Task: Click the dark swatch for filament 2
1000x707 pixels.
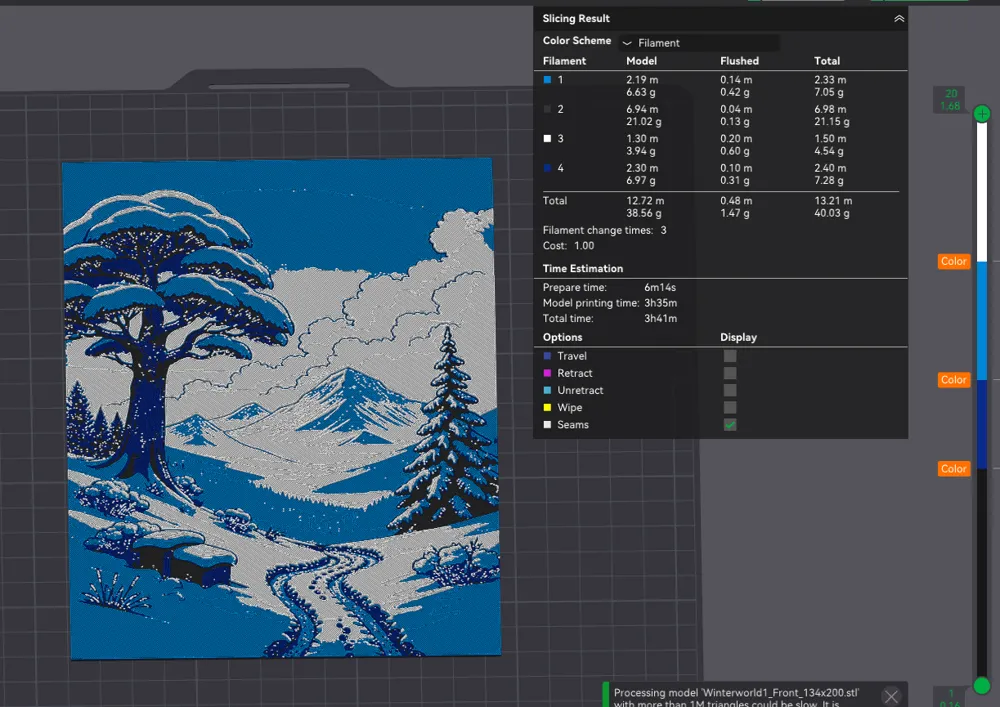Action: (x=547, y=109)
